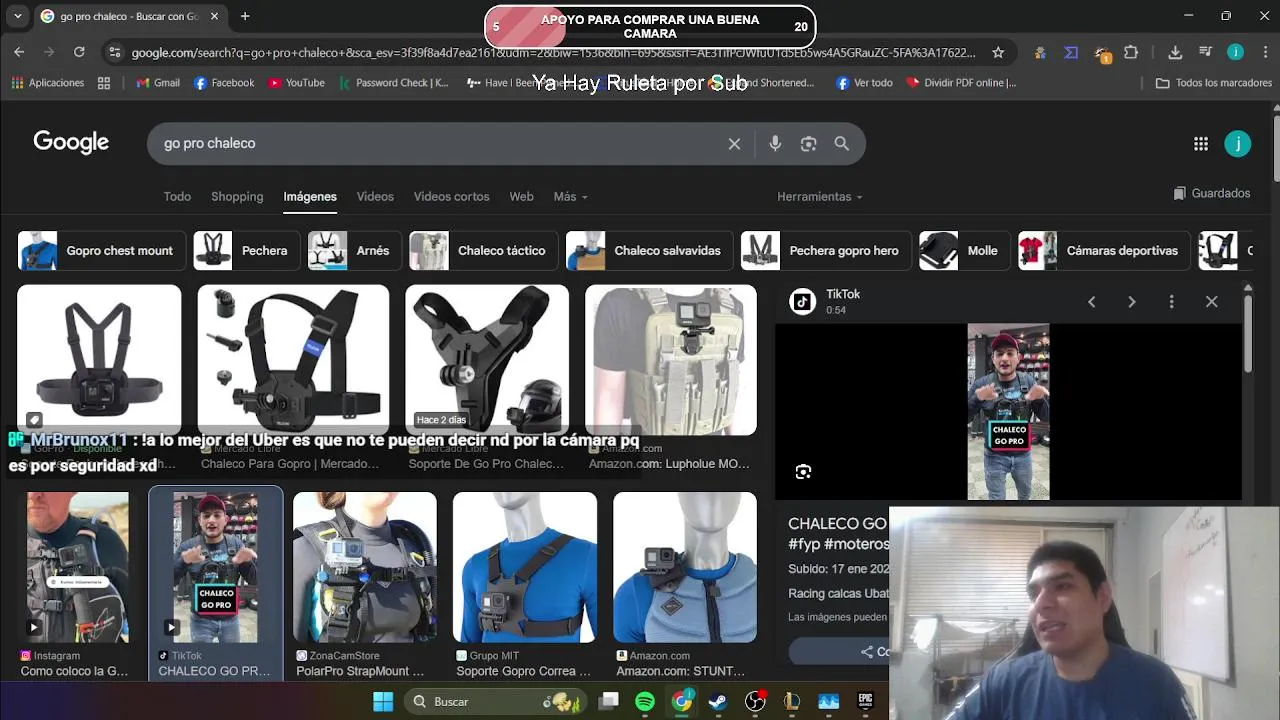Screen dimensions: 1280x720
Task: Switch to the Imágenes tab
Action: pyautogui.click(x=310, y=197)
